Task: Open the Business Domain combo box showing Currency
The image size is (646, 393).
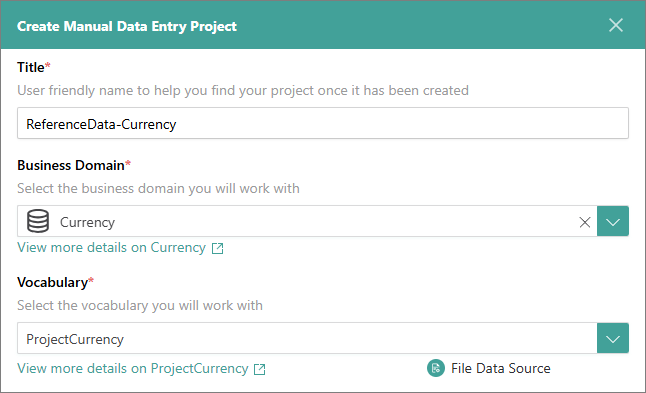Action: (x=307, y=221)
